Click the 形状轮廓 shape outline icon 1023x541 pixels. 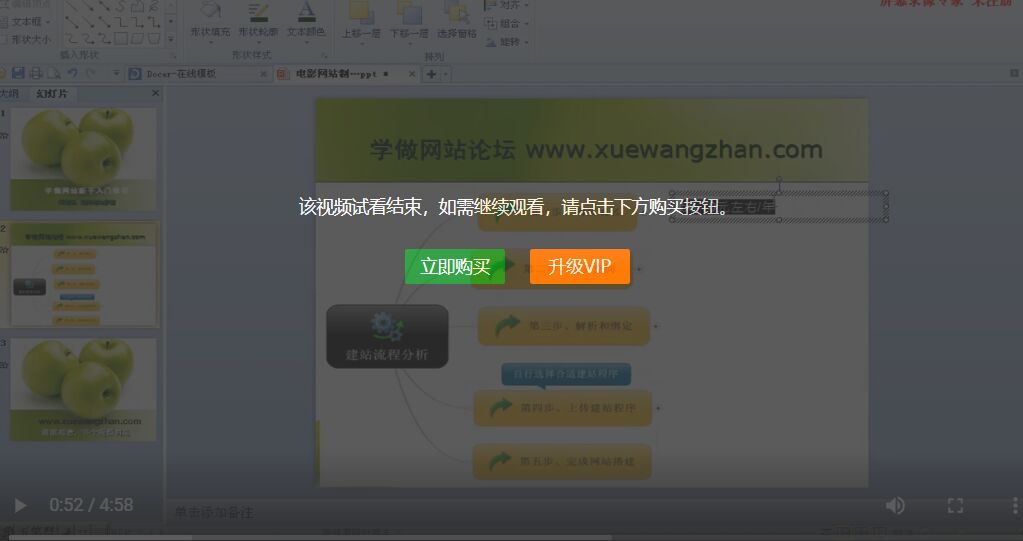click(258, 15)
